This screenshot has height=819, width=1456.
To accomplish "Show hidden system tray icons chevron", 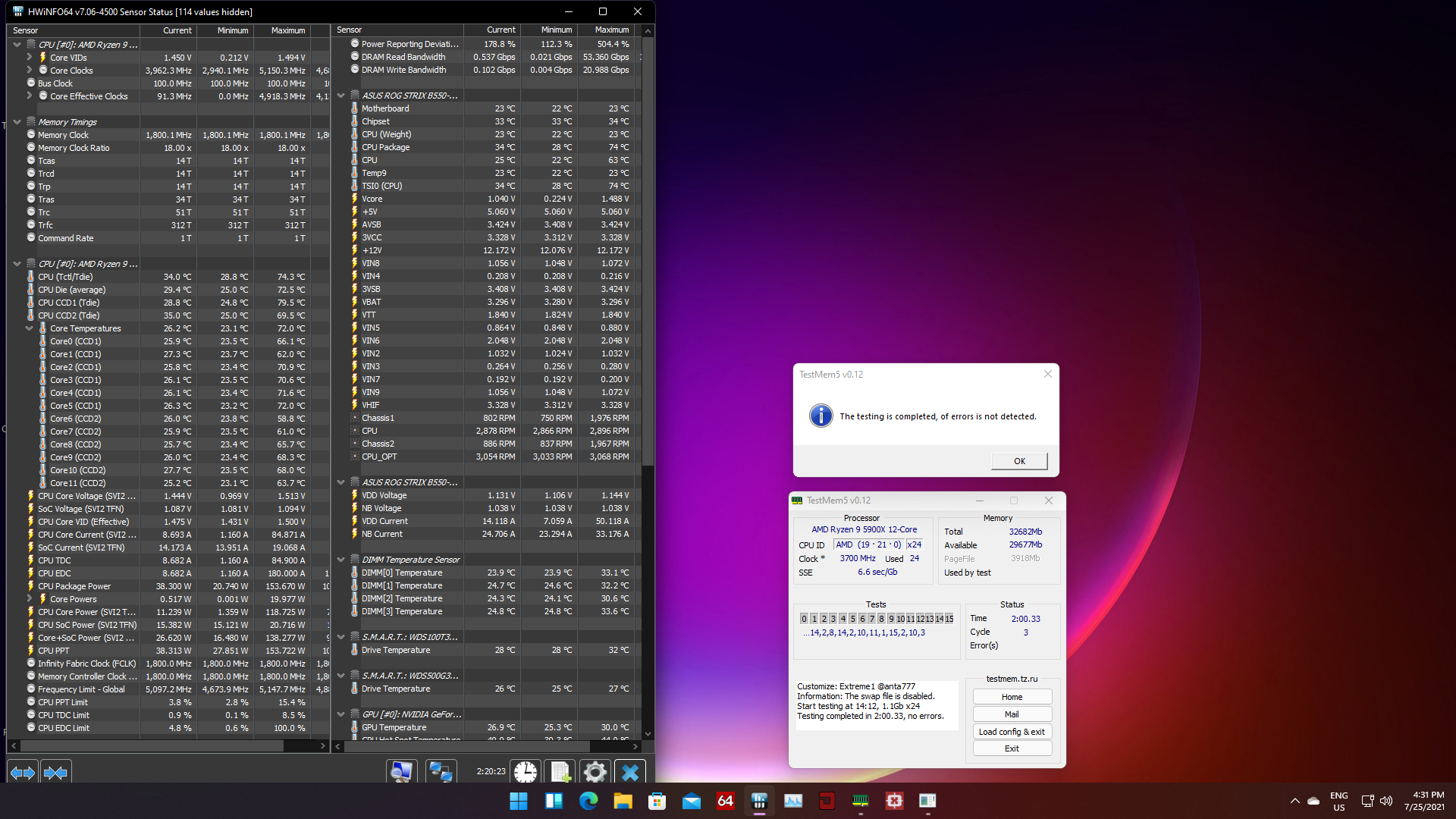I will (1294, 801).
